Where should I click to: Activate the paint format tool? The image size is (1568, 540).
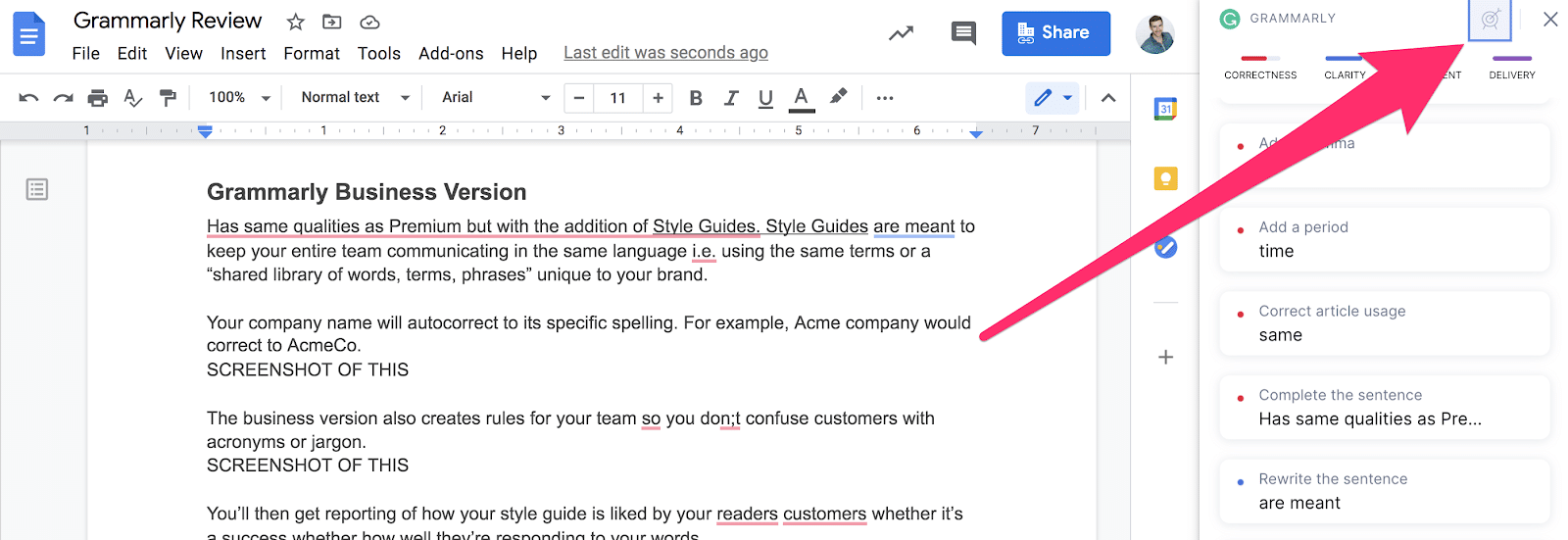[169, 98]
